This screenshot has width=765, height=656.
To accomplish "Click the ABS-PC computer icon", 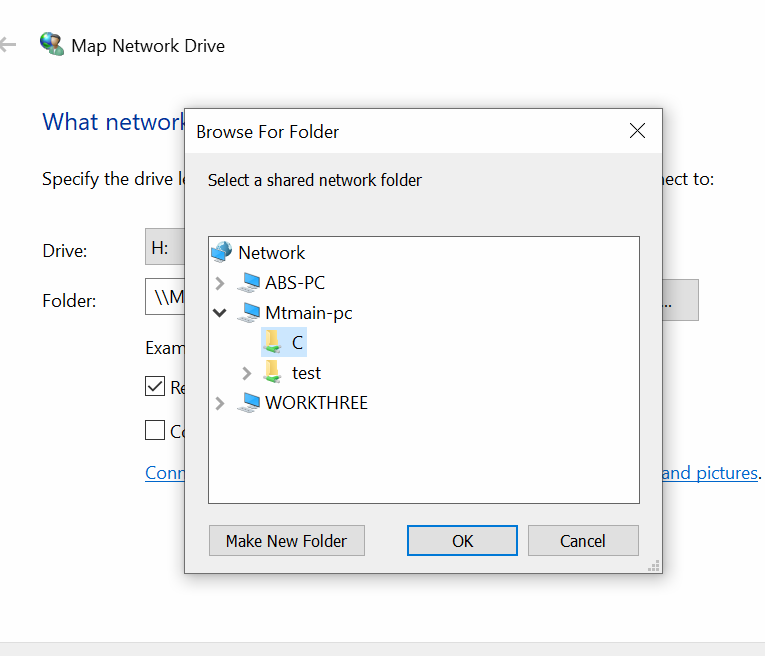I will click(x=249, y=282).
